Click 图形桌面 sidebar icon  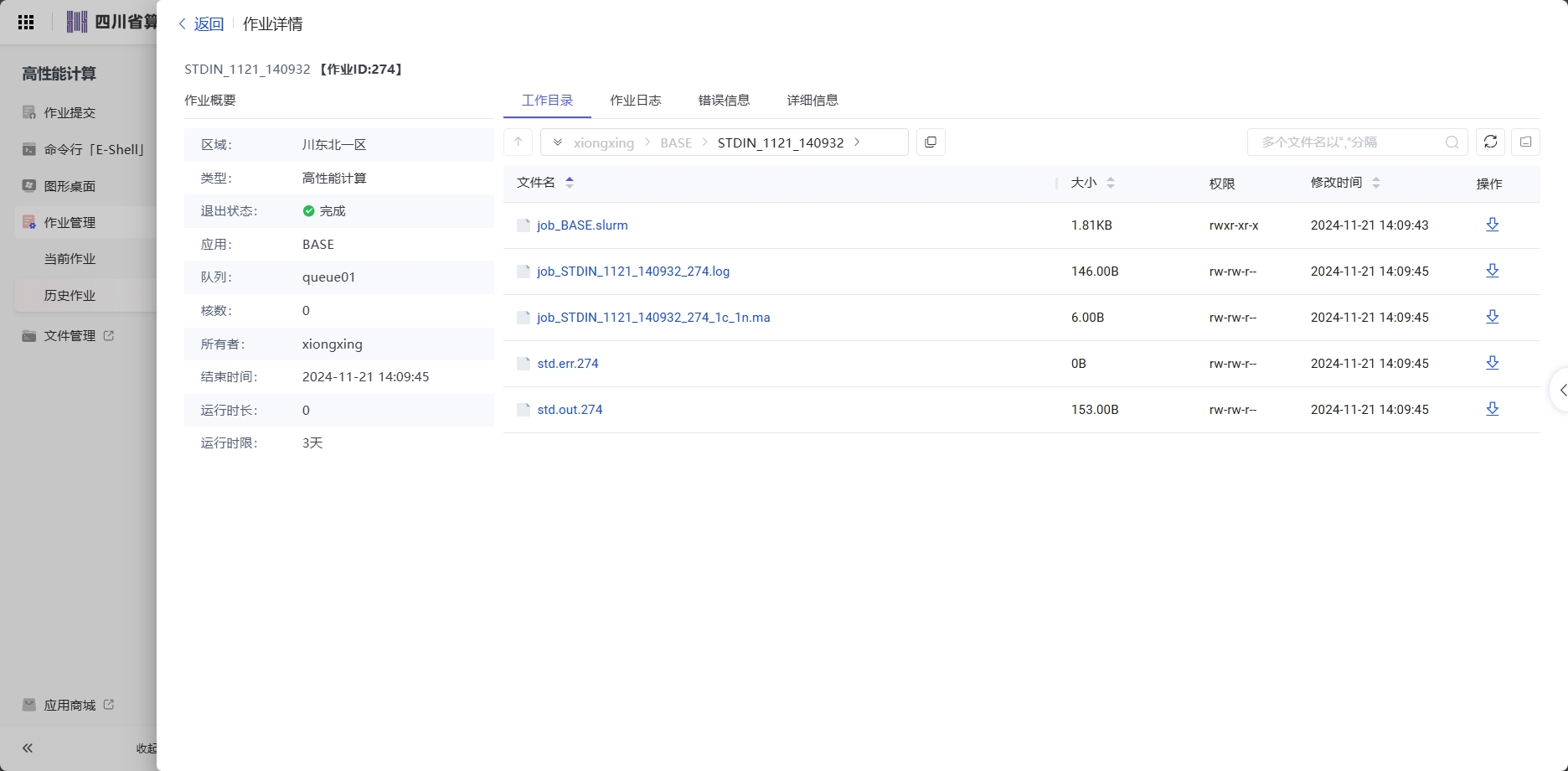29,186
